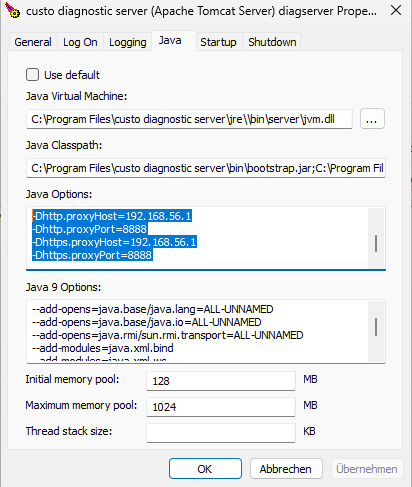Select the Startup tab
This screenshot has height=487, width=412.
pos(218,42)
